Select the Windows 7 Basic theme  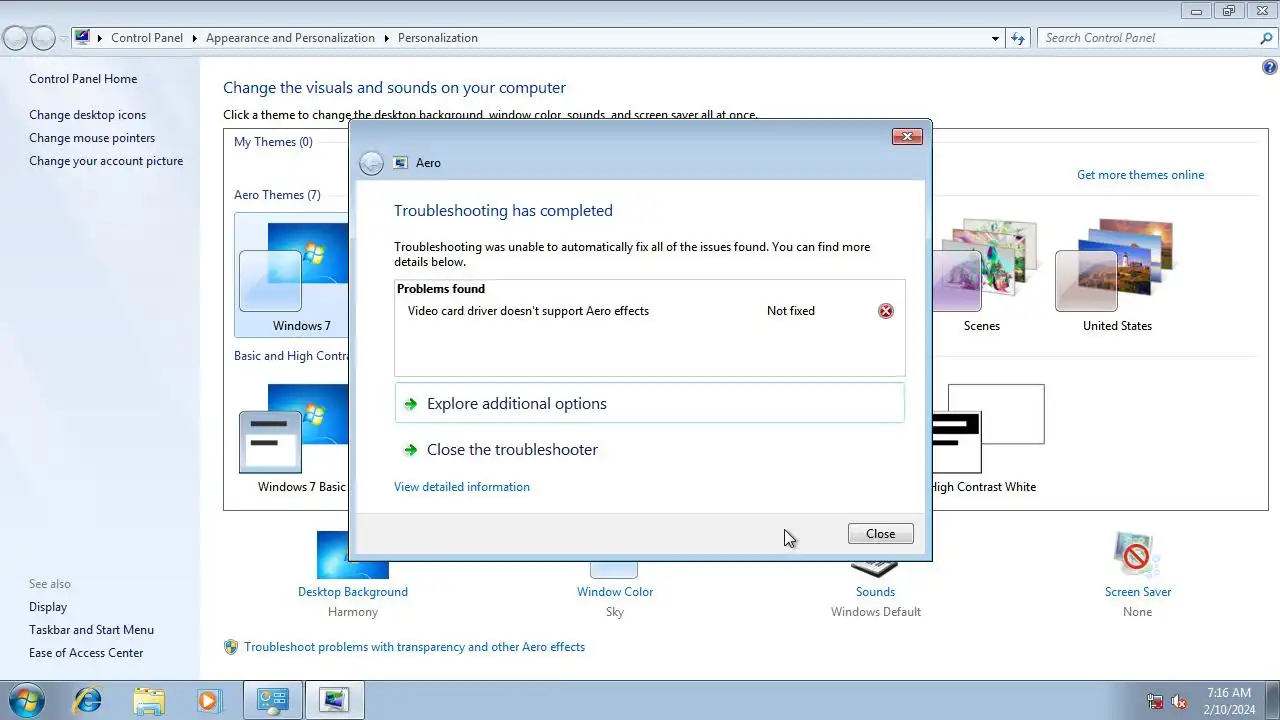(x=292, y=437)
